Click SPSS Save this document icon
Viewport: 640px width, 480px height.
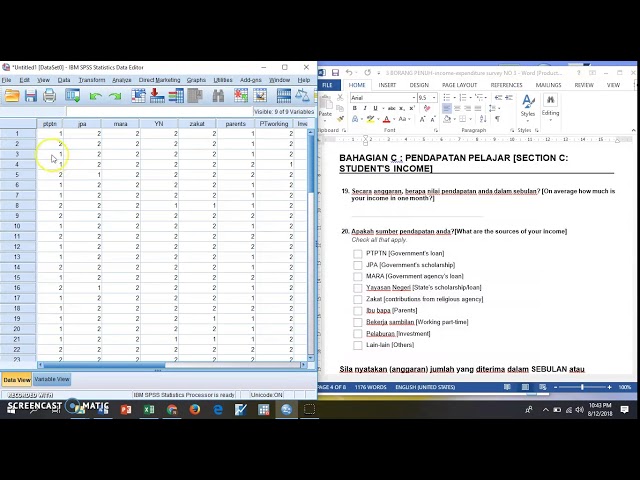31,96
